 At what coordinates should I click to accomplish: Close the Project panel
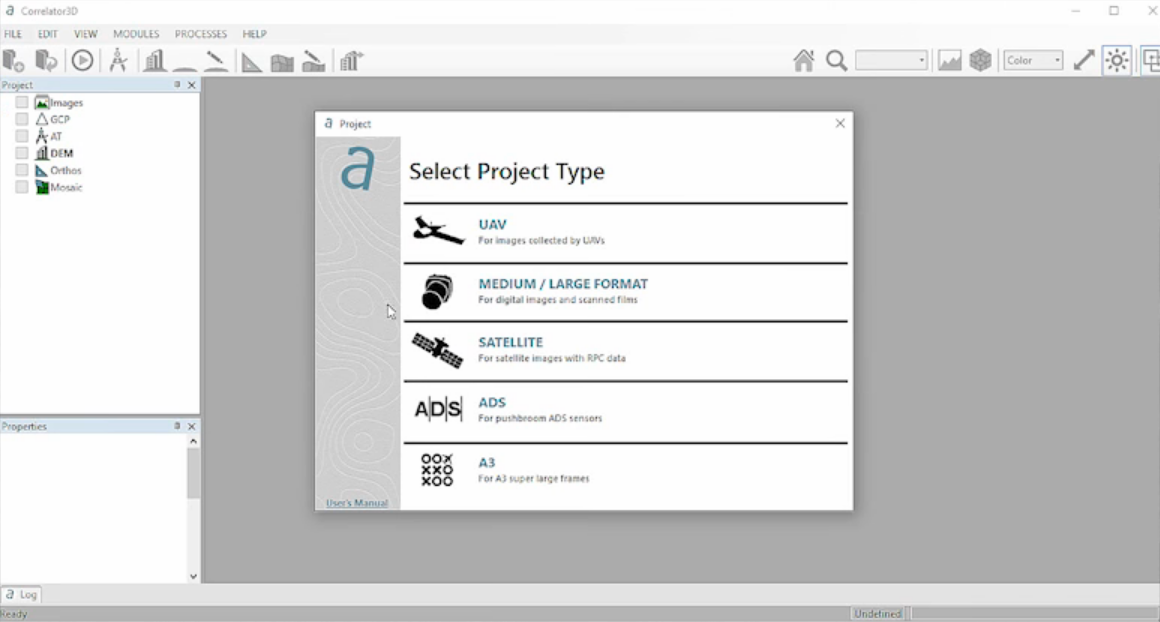[192, 85]
